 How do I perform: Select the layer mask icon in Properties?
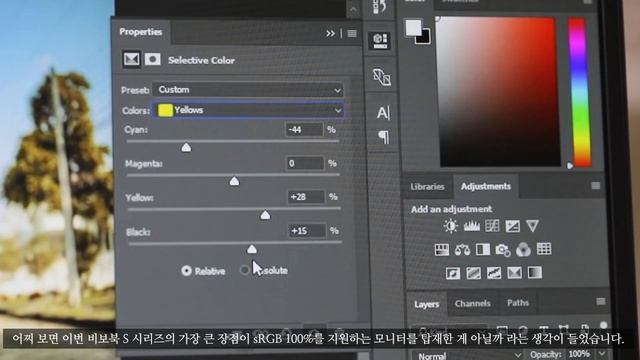pyautogui.click(x=153, y=60)
